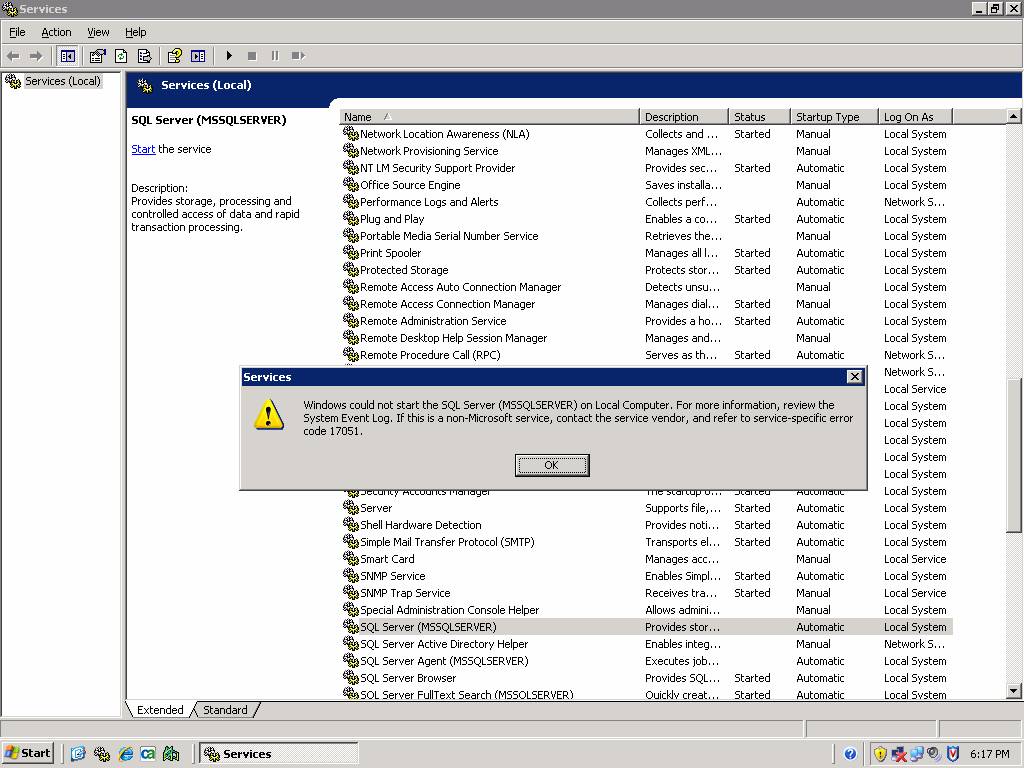Click the gear icon beside NT LM Security Support Provider
Screen dimensions: 1024x768
351,168
